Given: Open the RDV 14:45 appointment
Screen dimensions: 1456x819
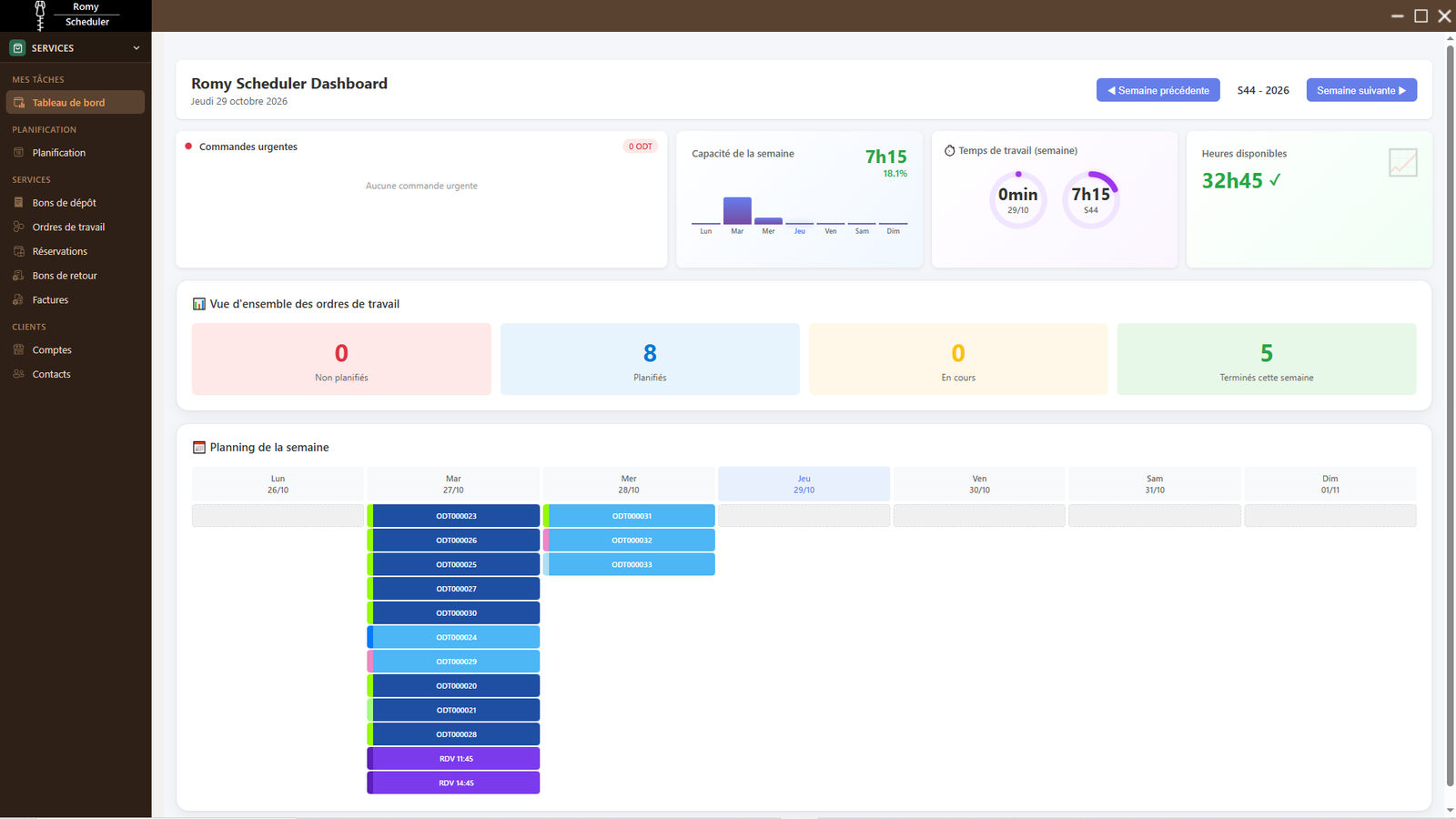Looking at the screenshot, I should click(453, 783).
